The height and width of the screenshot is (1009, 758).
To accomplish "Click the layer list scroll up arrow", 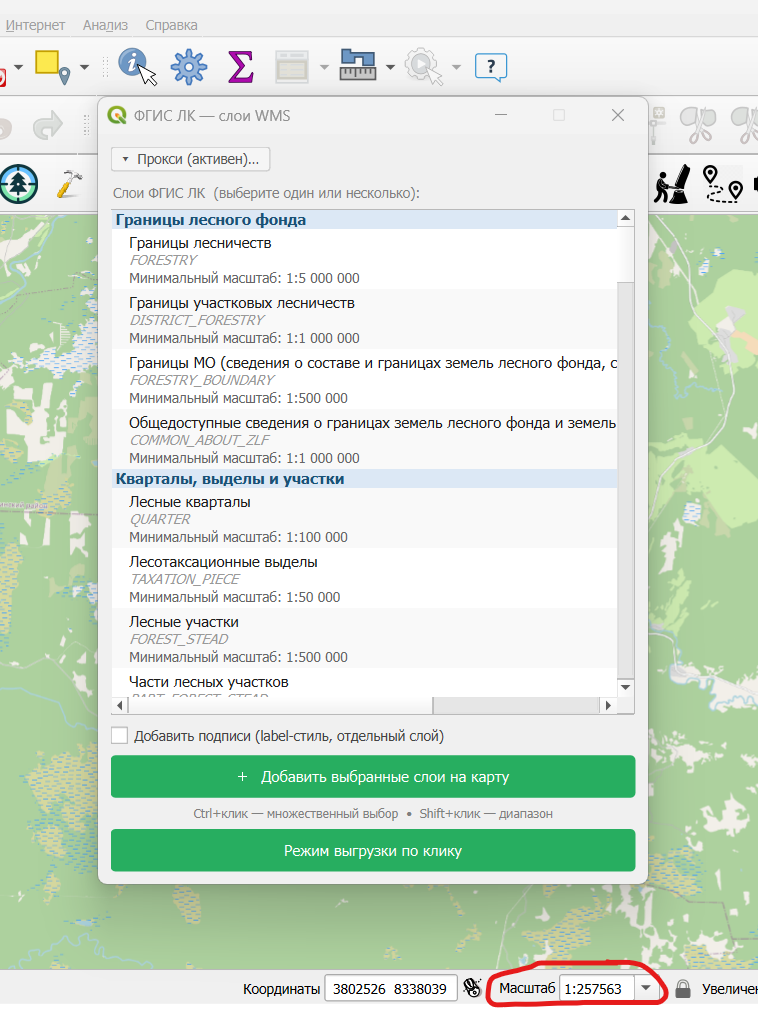I will (x=625, y=219).
